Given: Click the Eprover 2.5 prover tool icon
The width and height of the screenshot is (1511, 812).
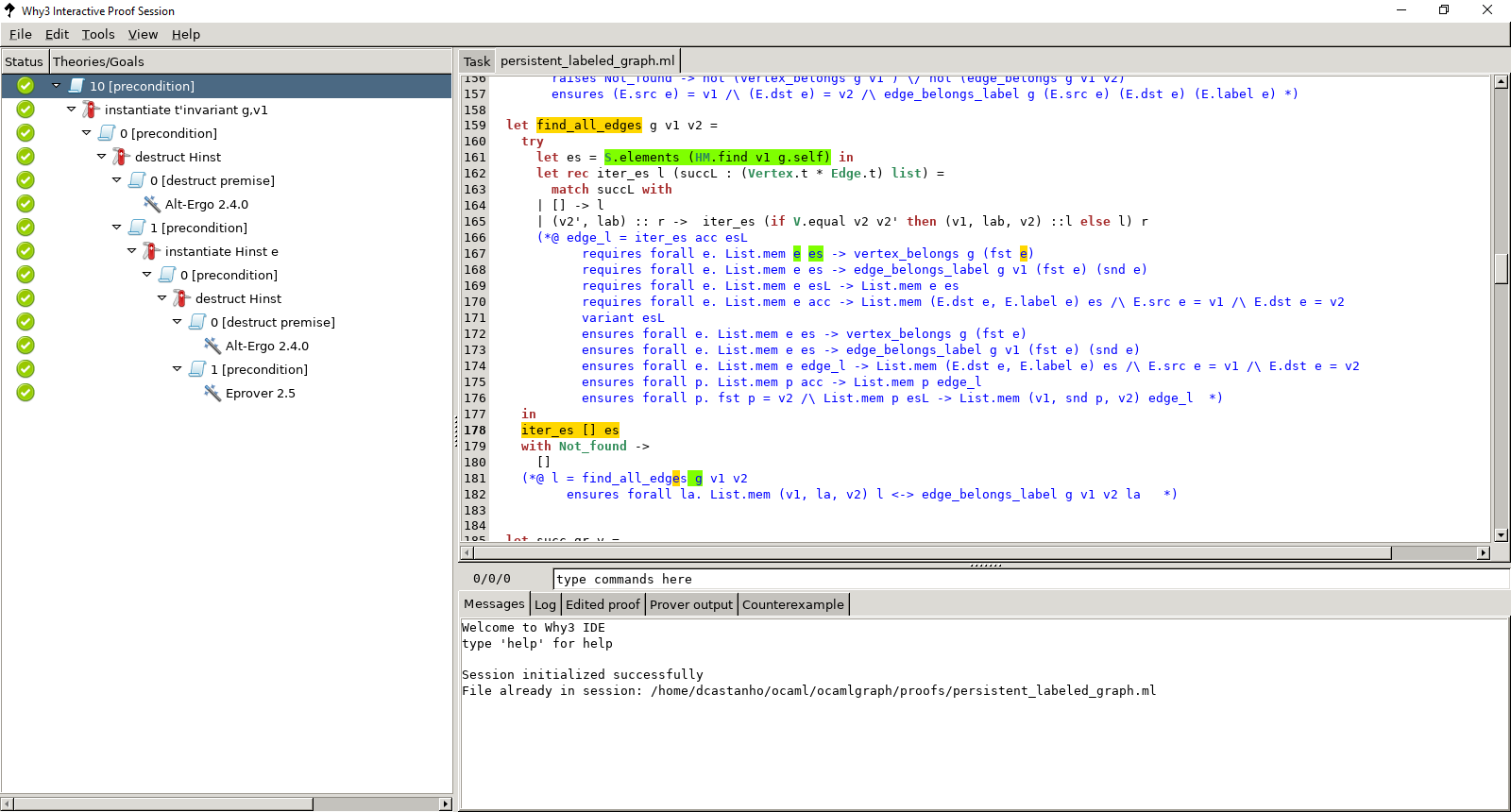Looking at the screenshot, I should (x=212, y=393).
